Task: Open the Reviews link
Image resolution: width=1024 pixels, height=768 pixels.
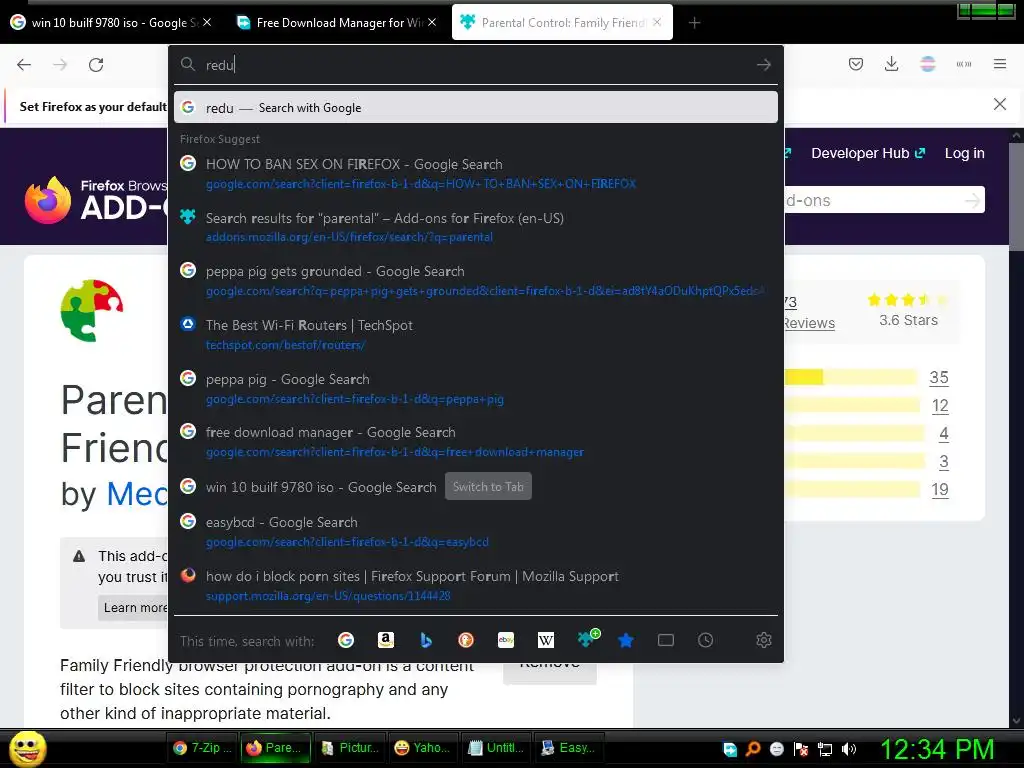Action: tap(809, 323)
